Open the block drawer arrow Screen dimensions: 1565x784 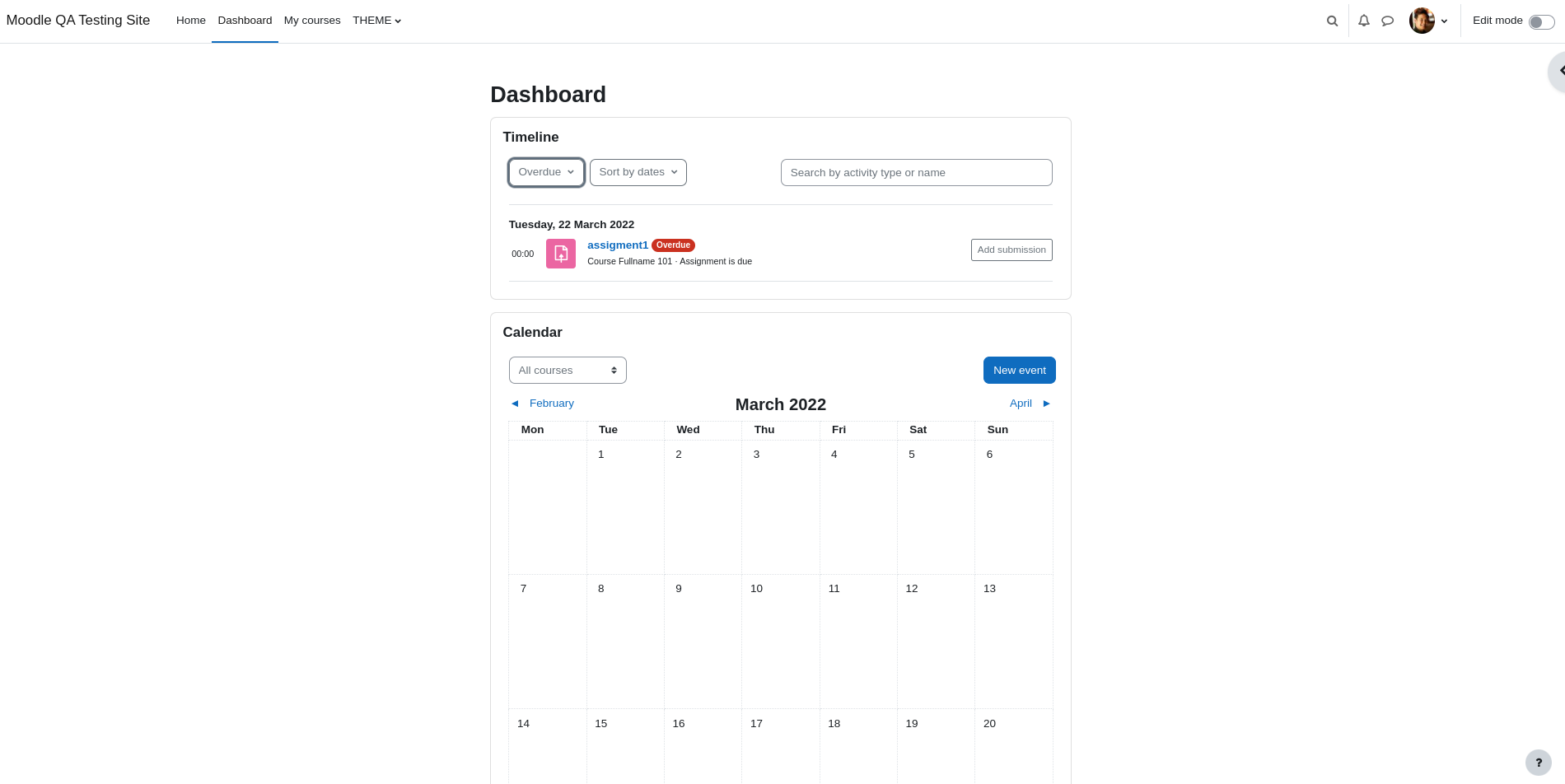[x=1558, y=71]
